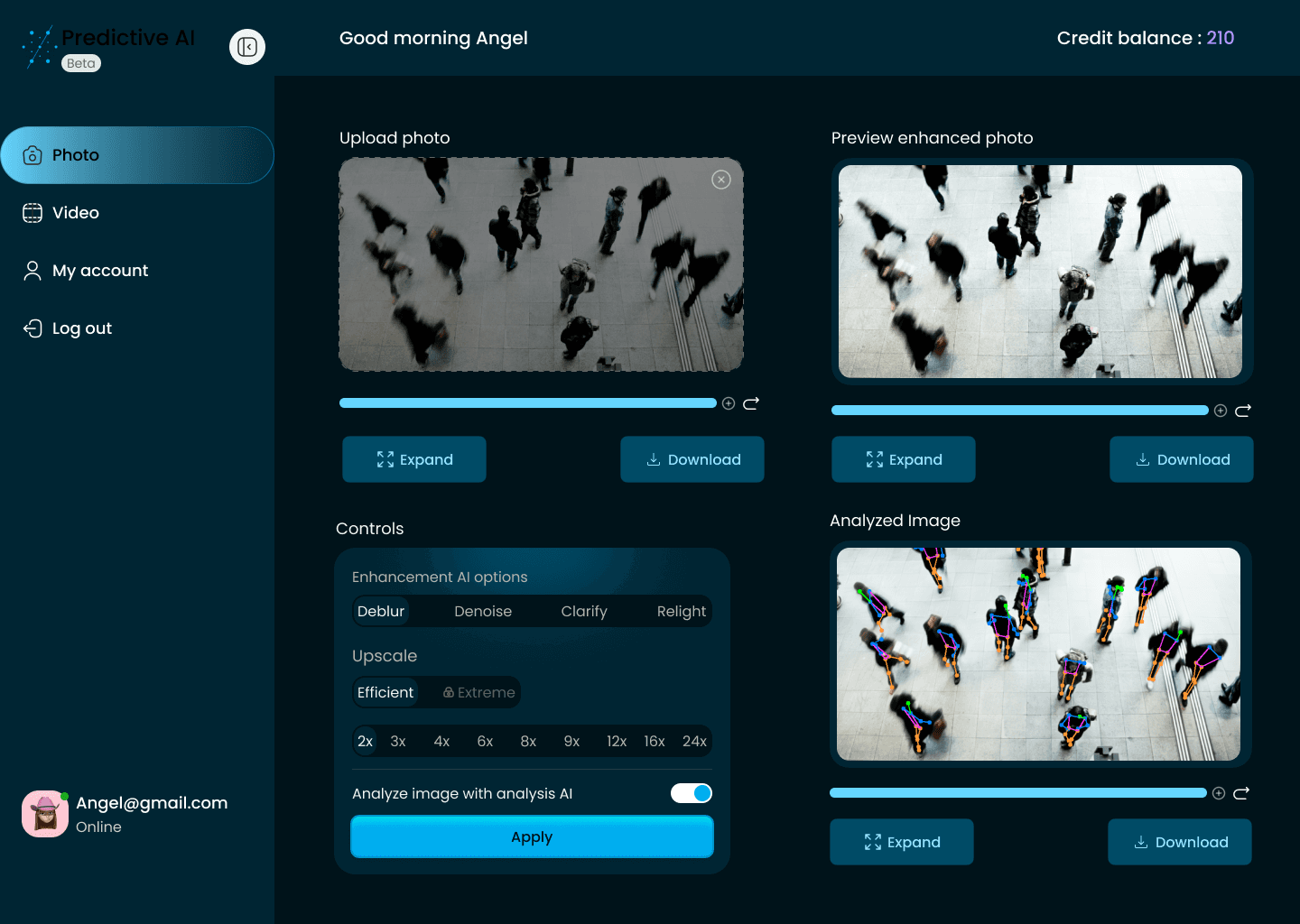The width and height of the screenshot is (1300, 924).
Task: Select the Photo camera icon in sidebar
Action: pyautogui.click(x=32, y=154)
